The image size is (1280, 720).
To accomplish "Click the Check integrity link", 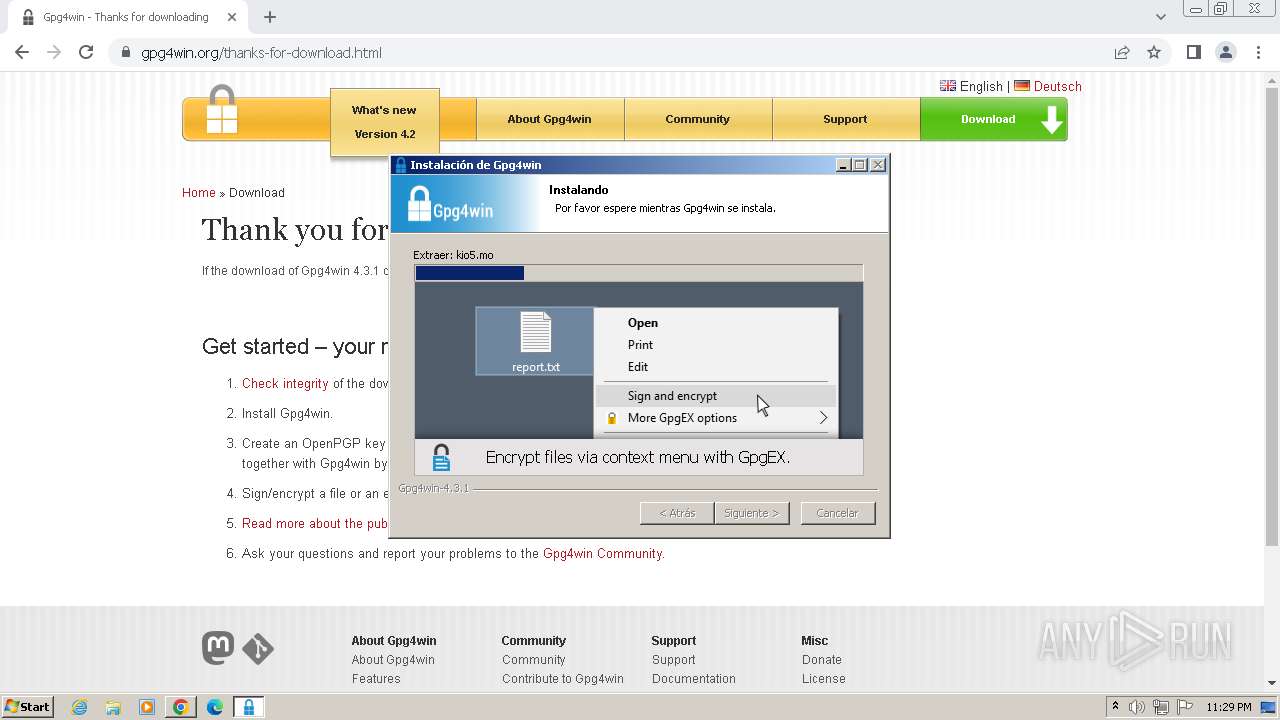I will [x=285, y=384].
